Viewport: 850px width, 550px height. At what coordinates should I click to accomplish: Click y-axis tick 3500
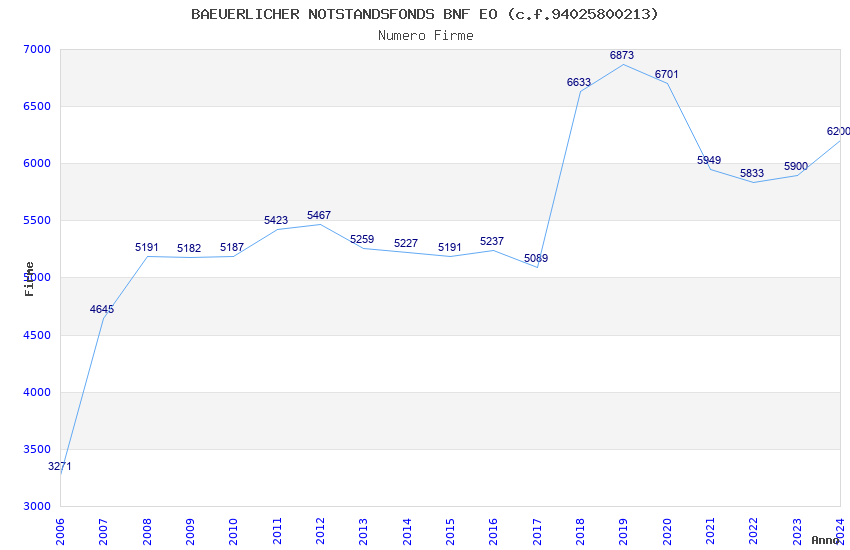pyautogui.click(x=37, y=450)
